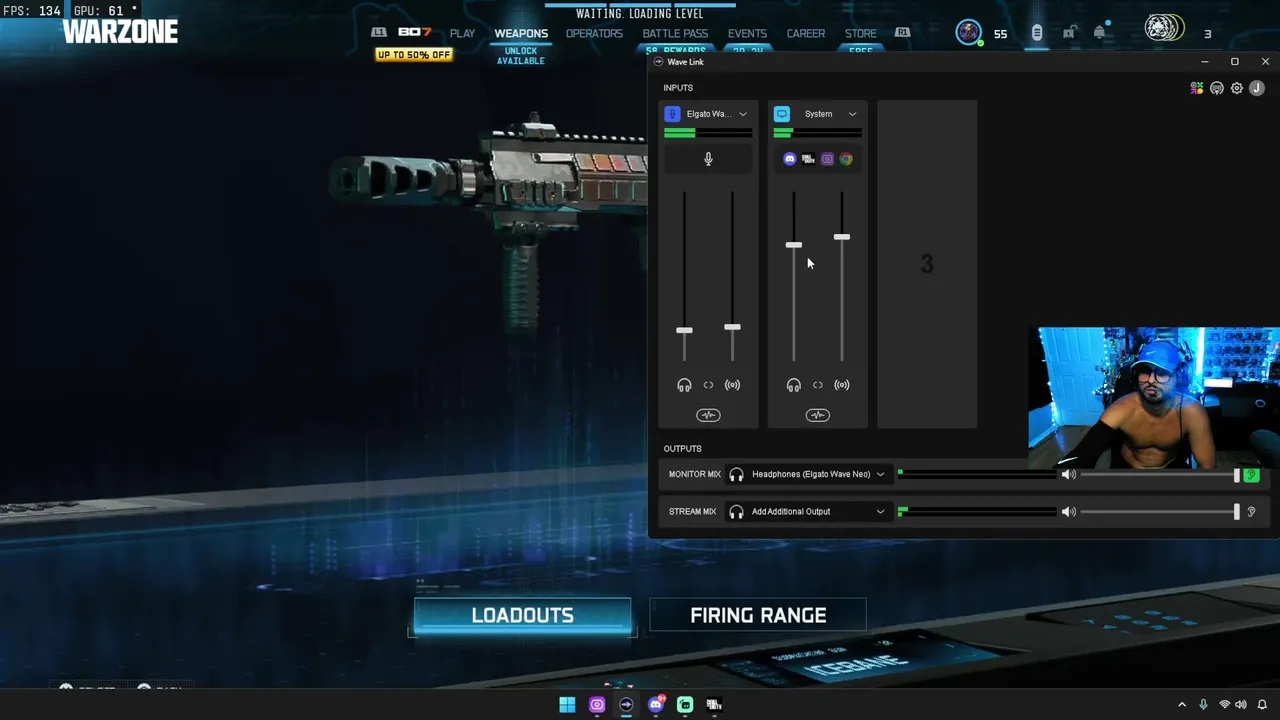The image size is (1280, 720).
Task: Click the Monitor Mix output volume handle
Action: pos(1237,475)
